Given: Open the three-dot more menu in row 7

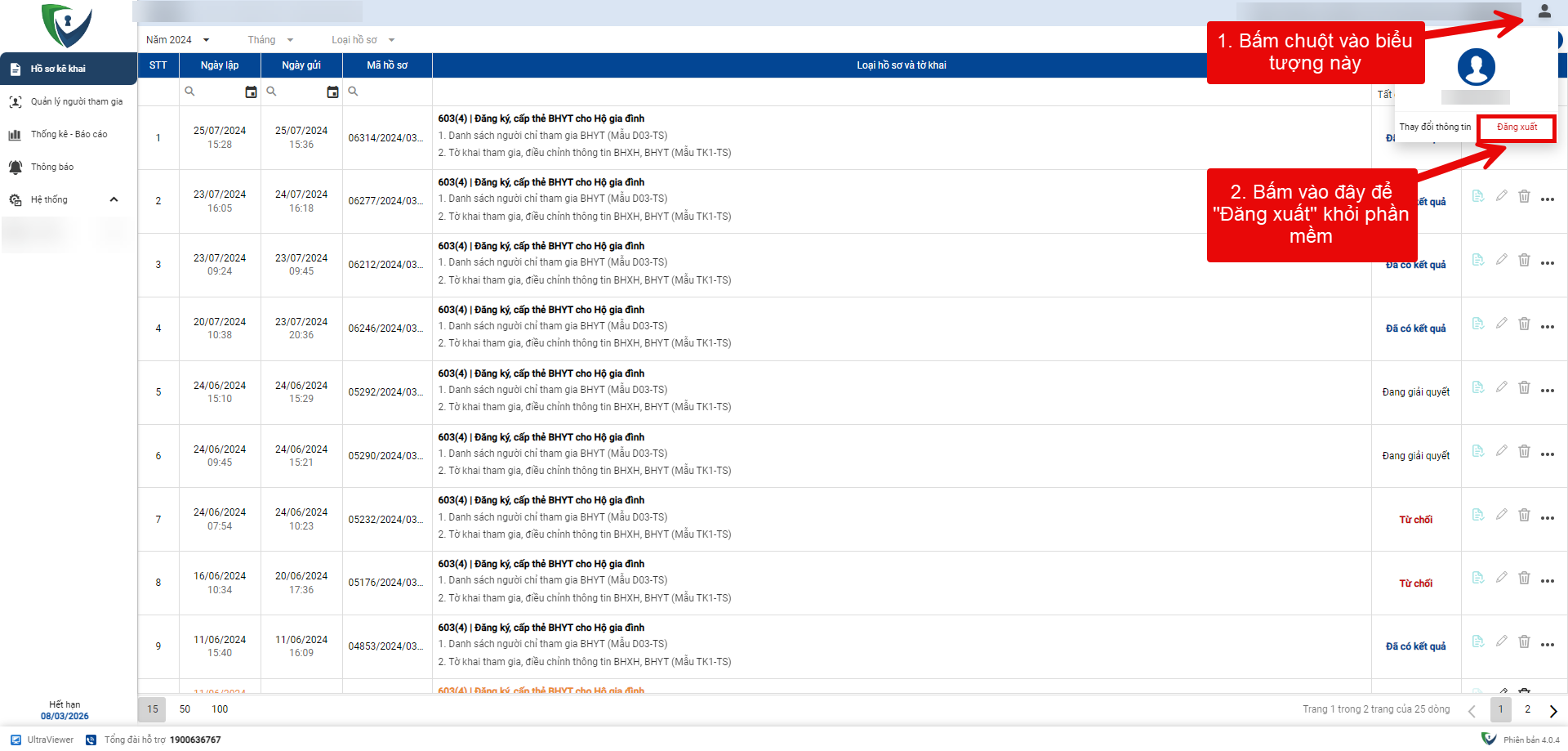Looking at the screenshot, I should [1547, 518].
